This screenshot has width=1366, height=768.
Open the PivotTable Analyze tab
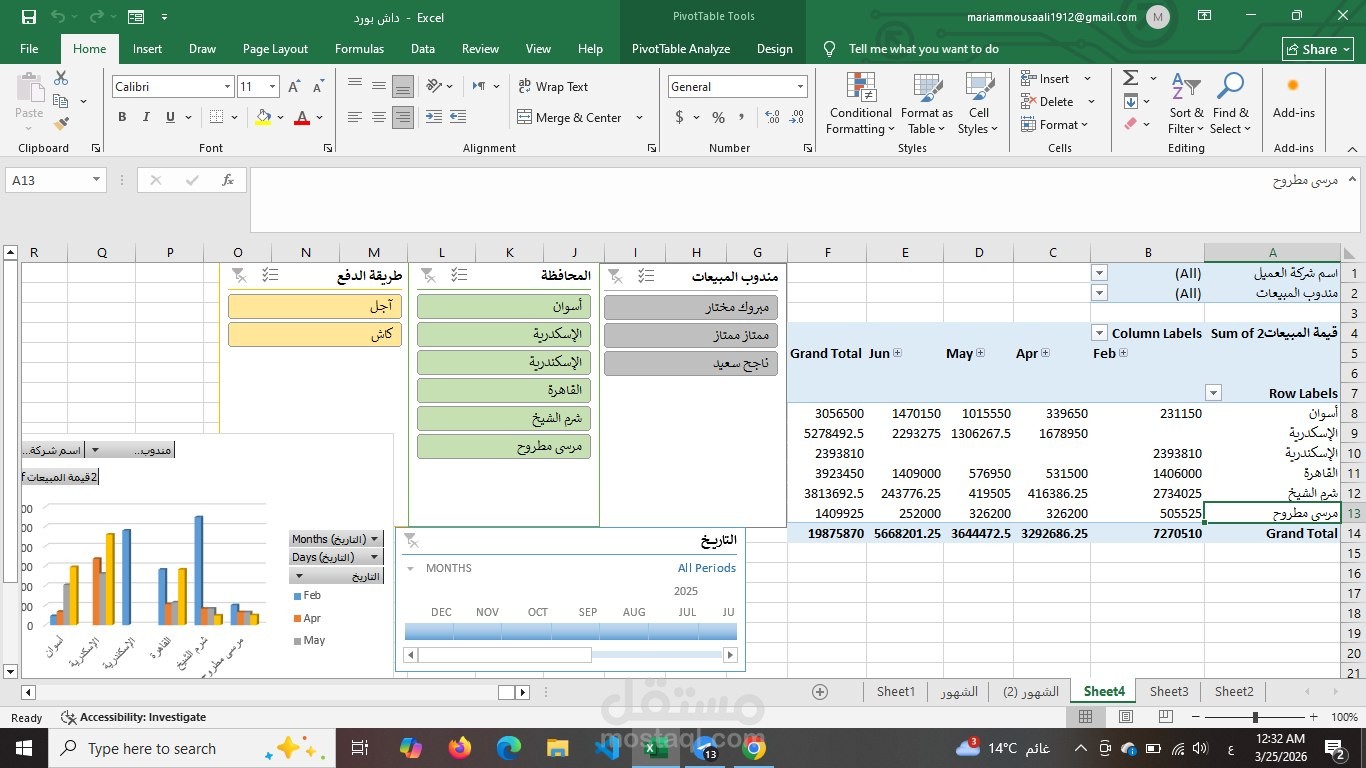point(681,48)
